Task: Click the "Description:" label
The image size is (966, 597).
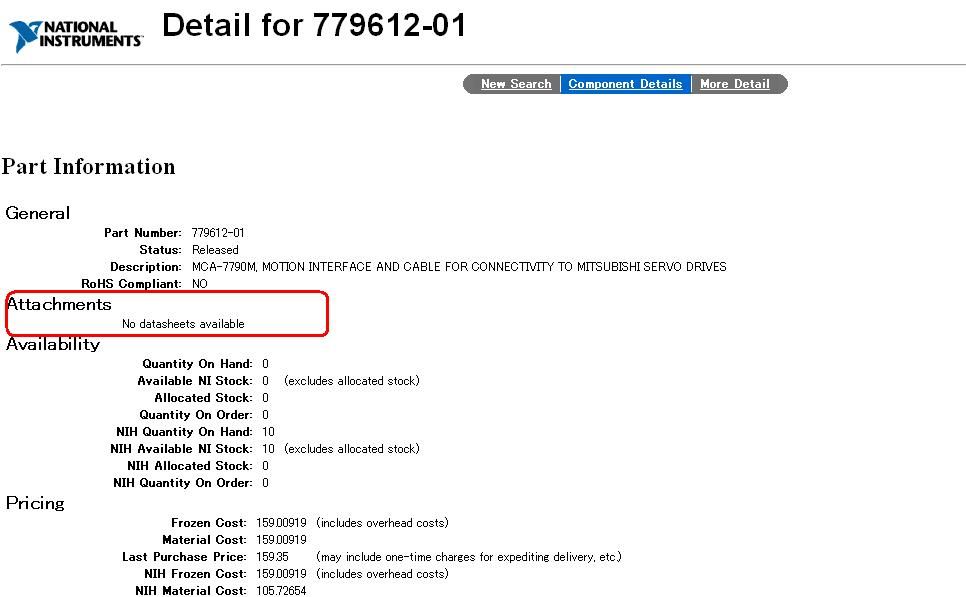Action: (146, 267)
